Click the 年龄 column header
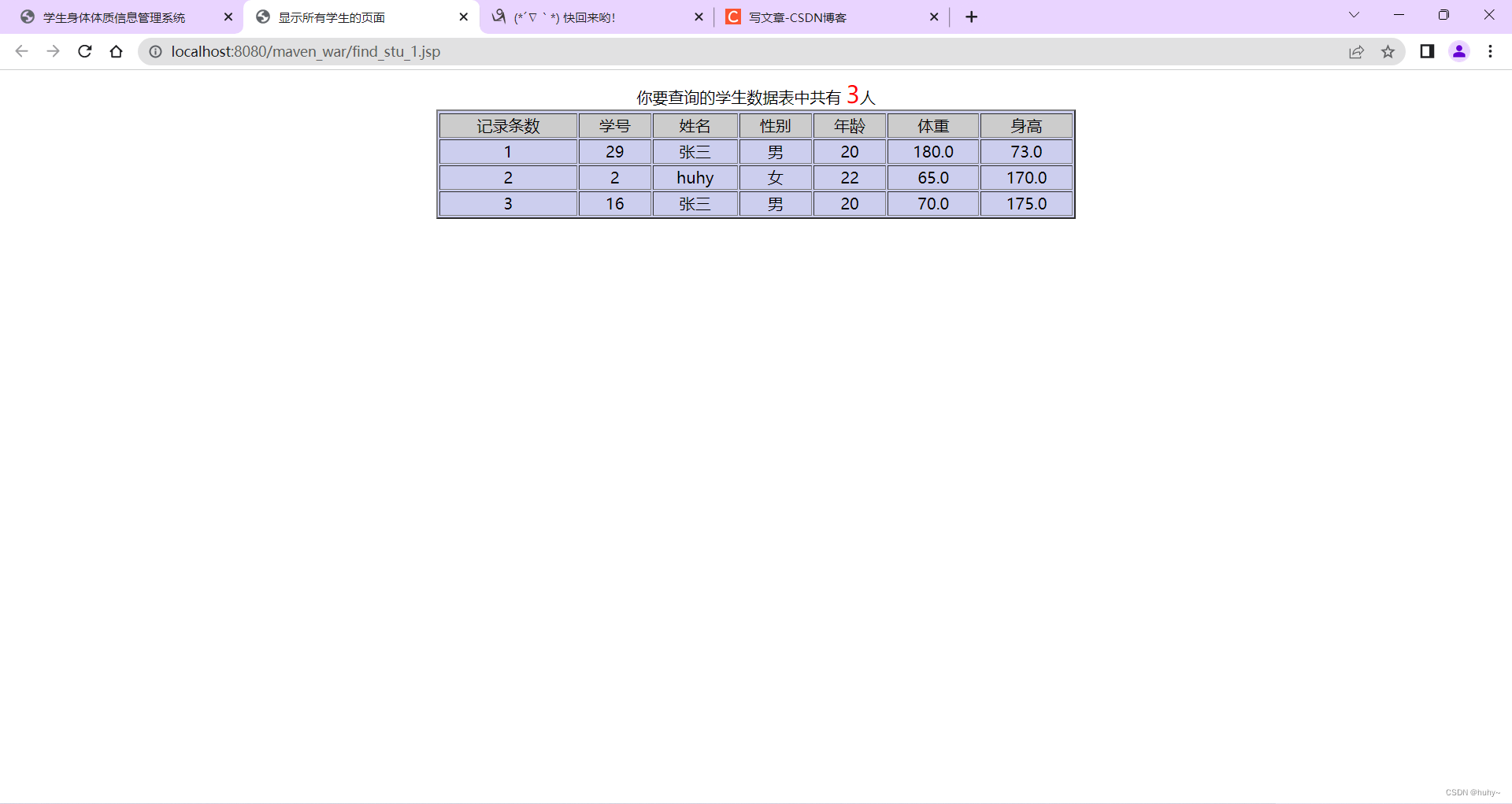The height and width of the screenshot is (804, 1512). point(849,126)
